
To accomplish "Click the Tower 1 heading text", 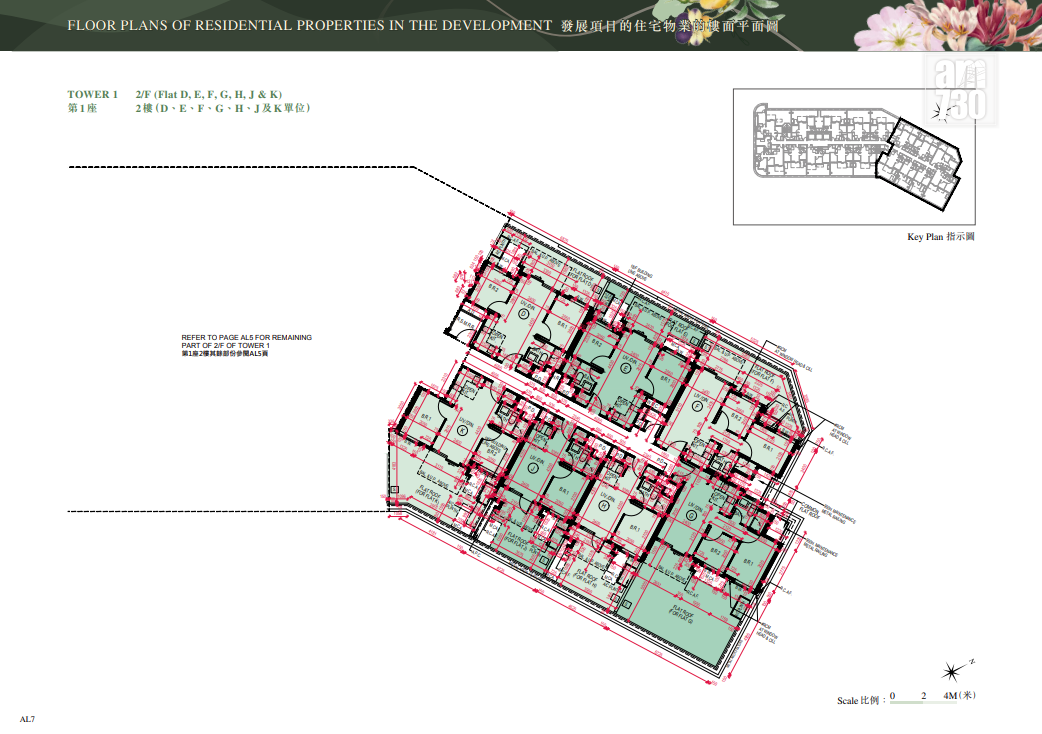I will 92,94.
